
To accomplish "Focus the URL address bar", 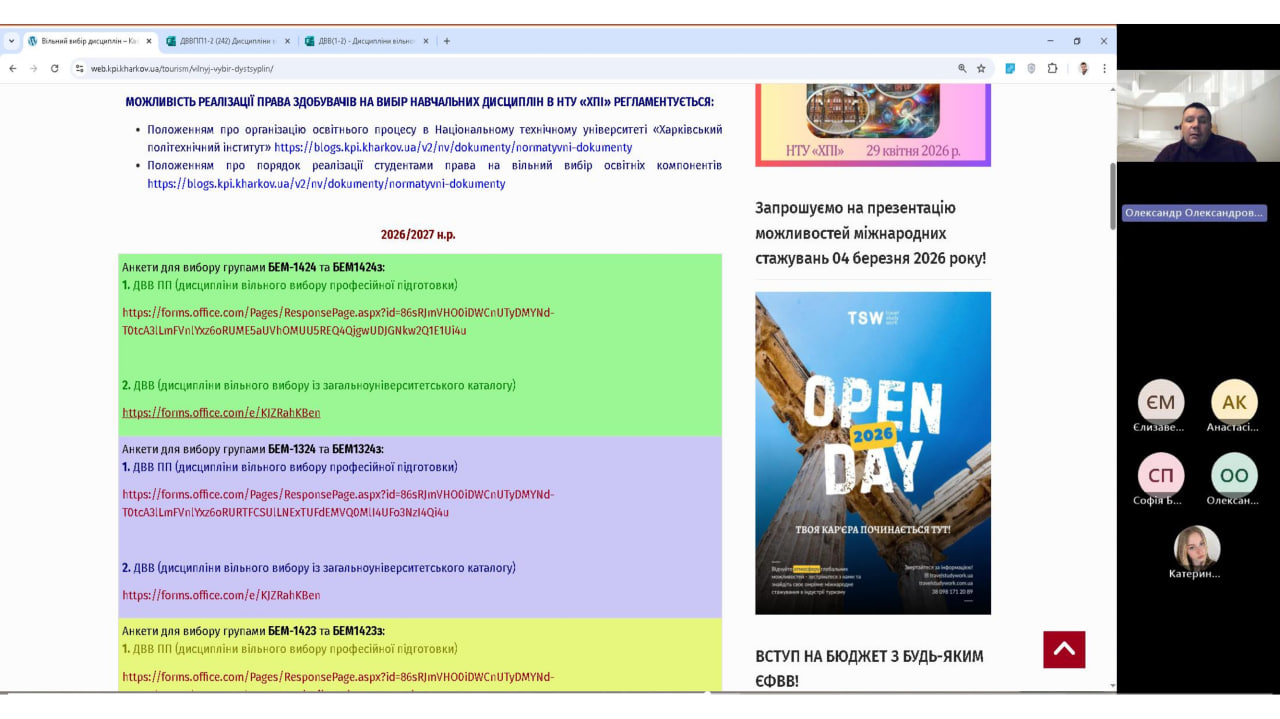I will pyautogui.click(x=520, y=68).
